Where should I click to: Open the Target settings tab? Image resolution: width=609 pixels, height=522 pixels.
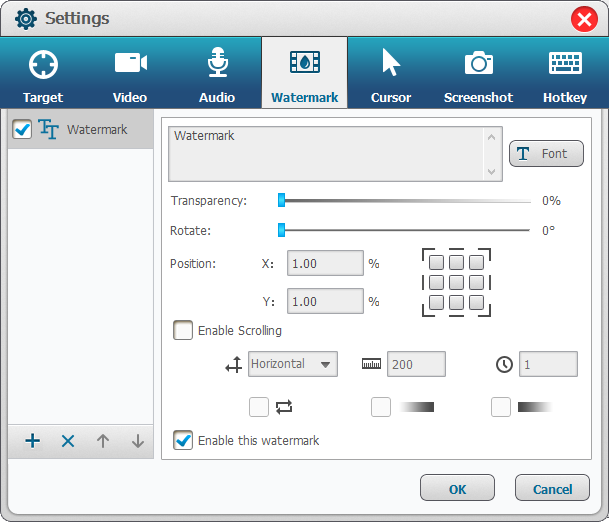pos(43,75)
